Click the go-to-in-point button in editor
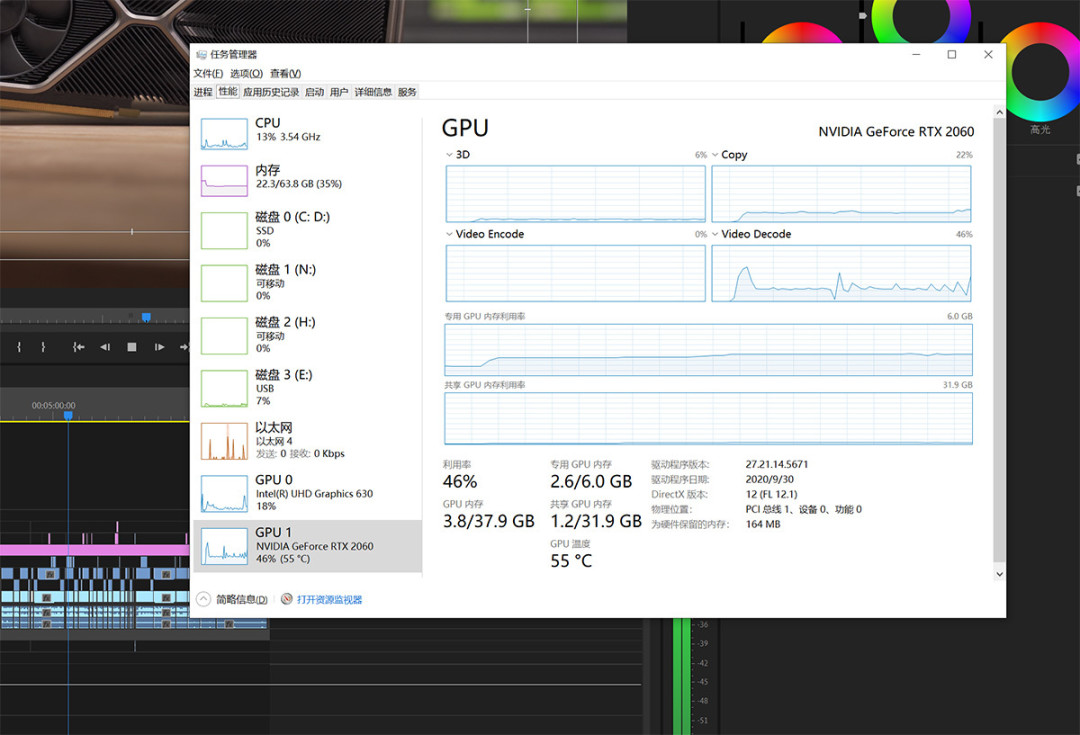Viewport: 1080px width, 735px height. click(79, 347)
